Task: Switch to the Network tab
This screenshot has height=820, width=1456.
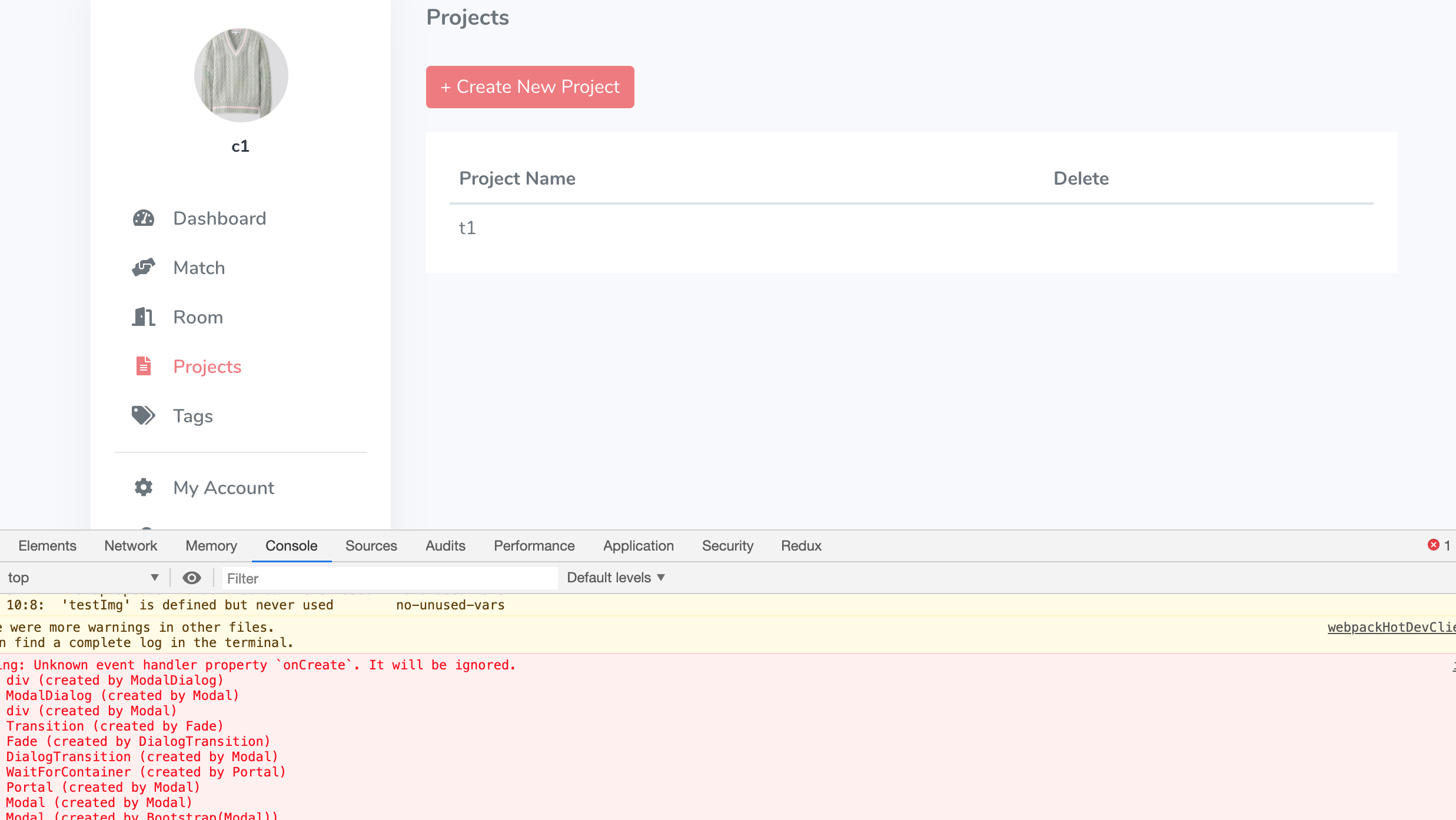Action: click(131, 546)
